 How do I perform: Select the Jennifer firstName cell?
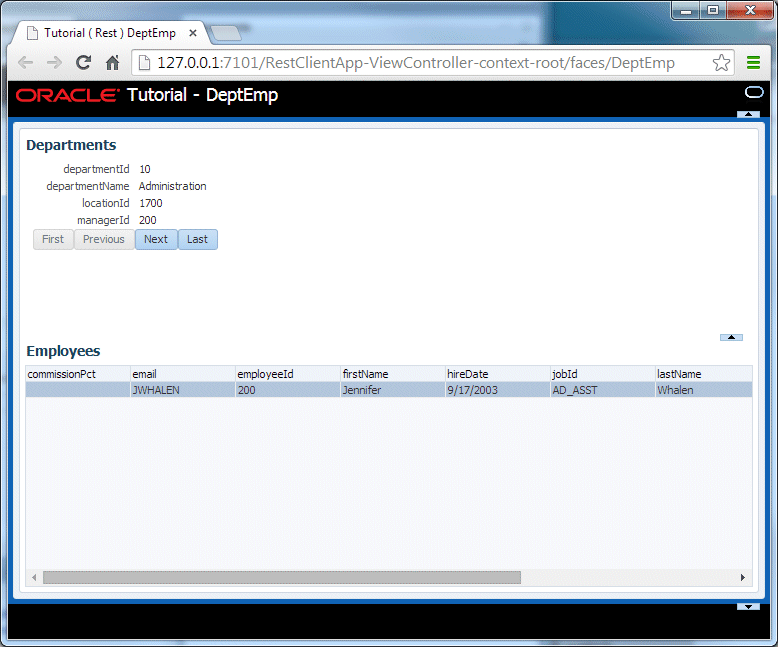[393, 390]
